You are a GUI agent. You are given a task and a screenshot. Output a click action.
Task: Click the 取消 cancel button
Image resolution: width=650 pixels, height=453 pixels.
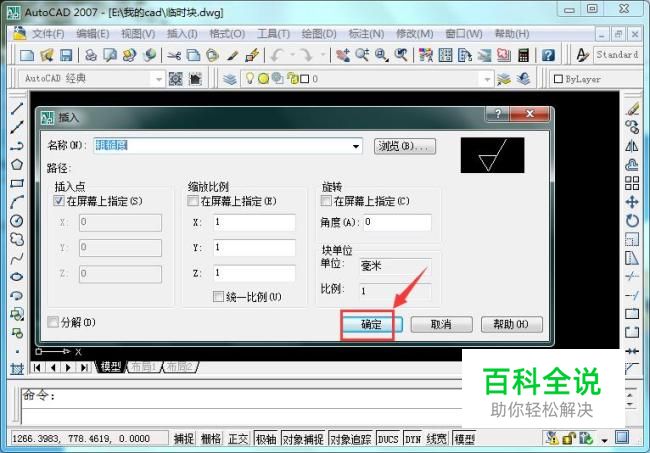(441, 324)
